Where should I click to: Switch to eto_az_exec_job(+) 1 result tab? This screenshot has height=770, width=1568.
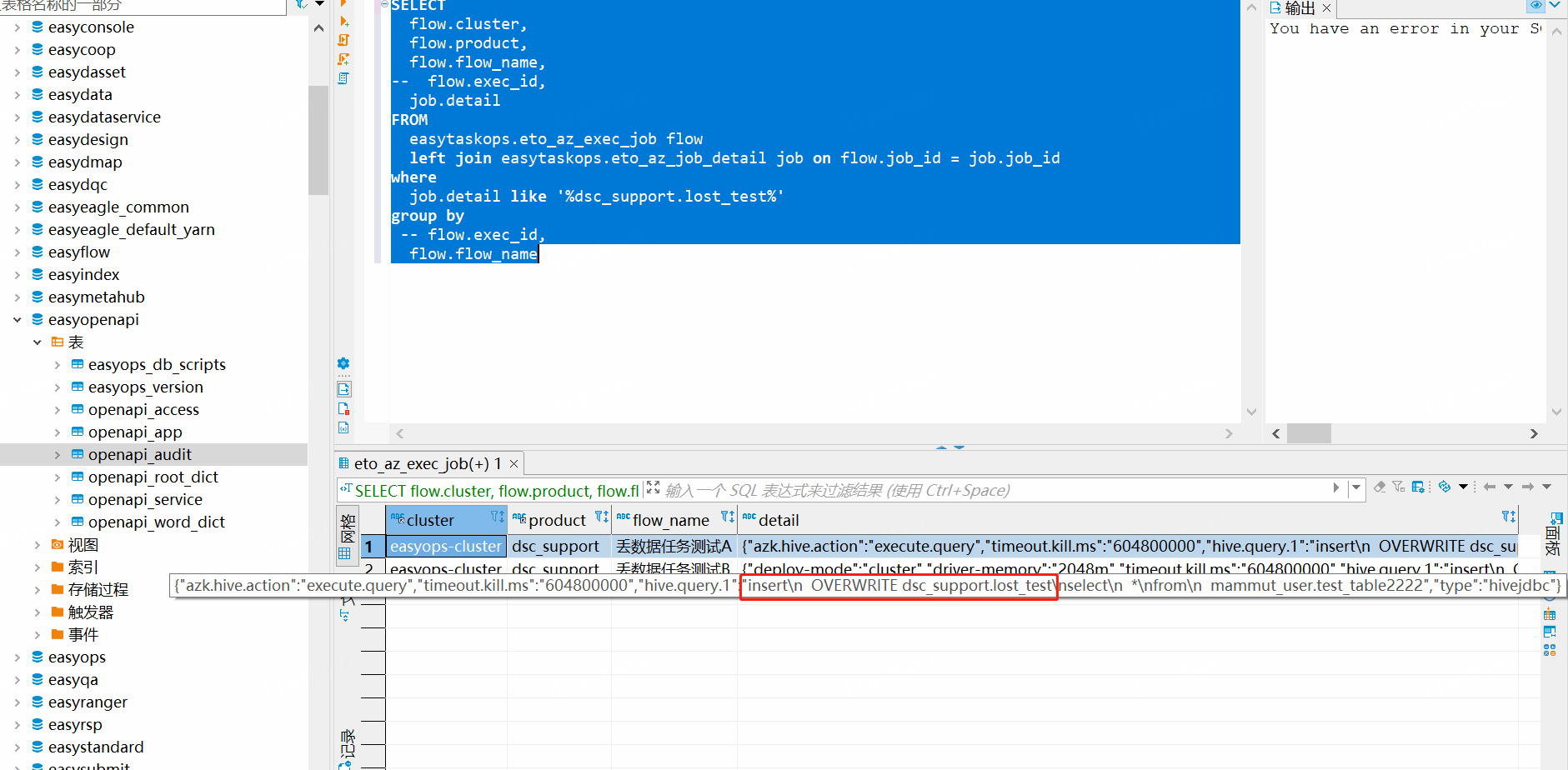pyautogui.click(x=428, y=463)
